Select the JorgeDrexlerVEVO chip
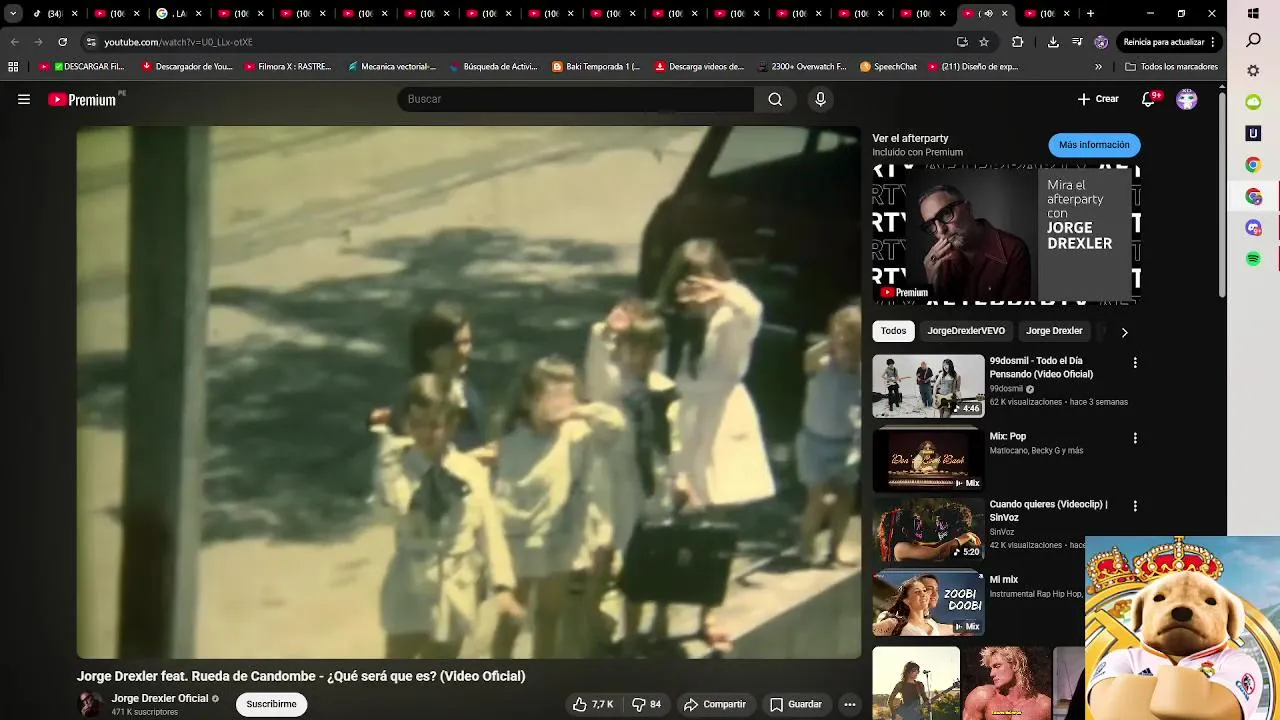Image resolution: width=1280 pixels, height=720 pixels. click(966, 331)
